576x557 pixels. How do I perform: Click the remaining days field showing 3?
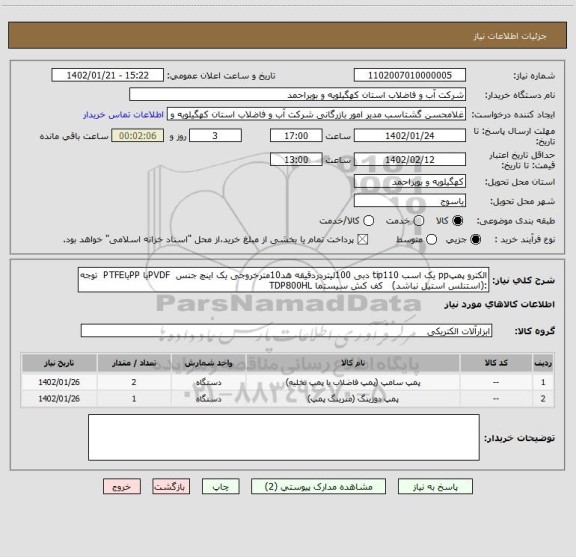pos(215,136)
